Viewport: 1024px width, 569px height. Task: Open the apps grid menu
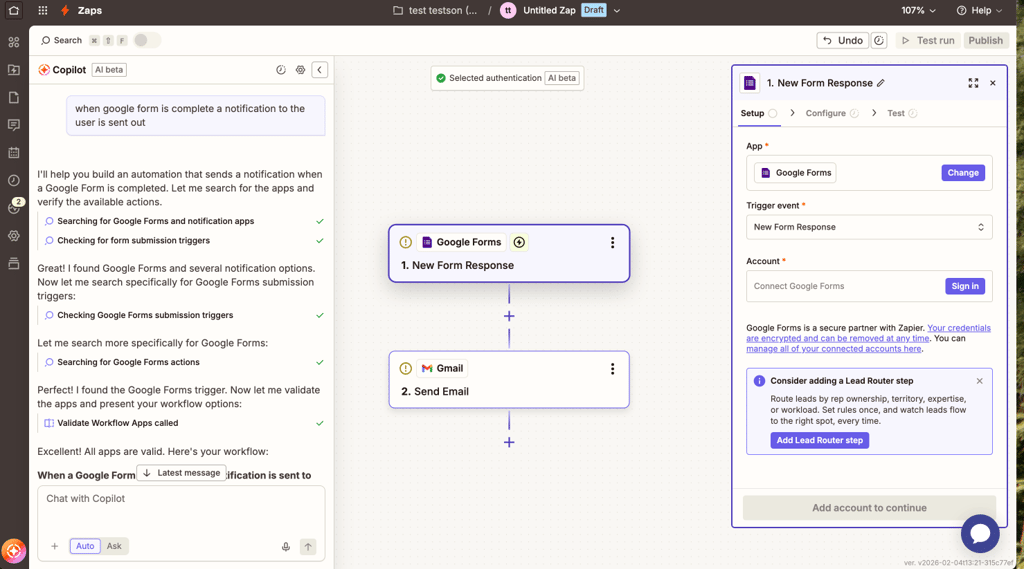pyautogui.click(x=42, y=10)
